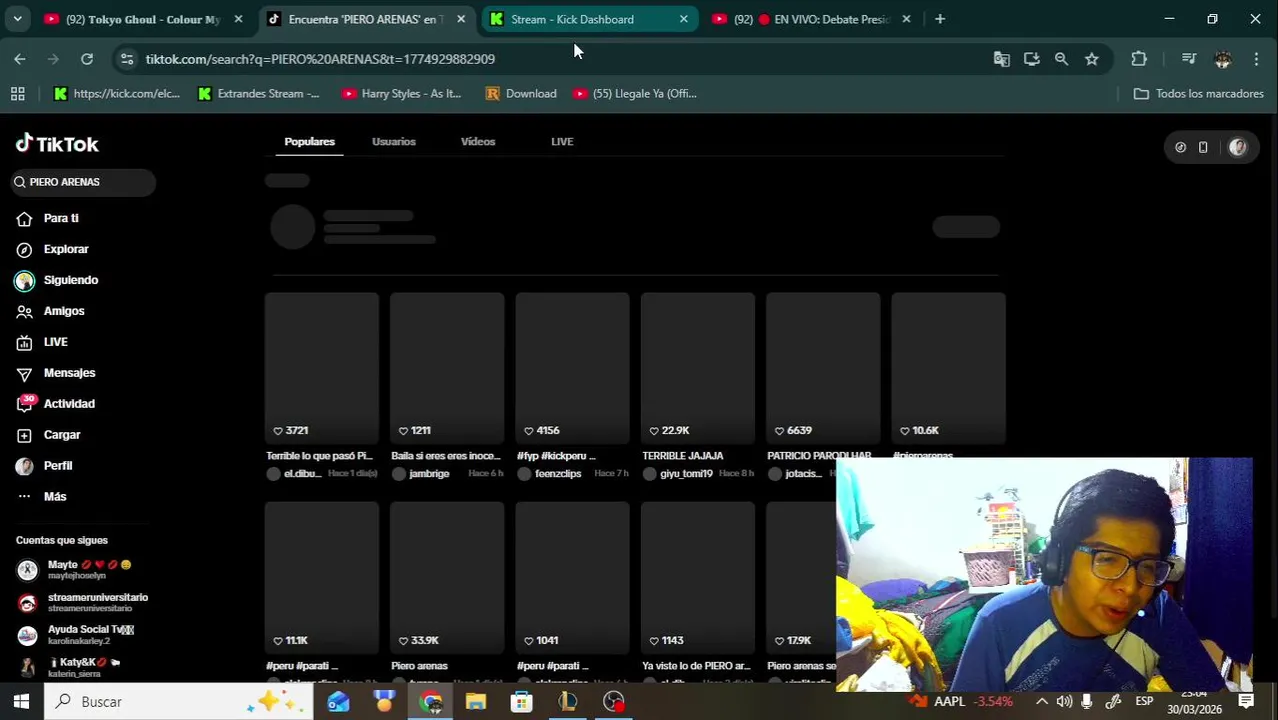This screenshot has height=720, width=1278.
Task: Open File Explorer from the taskbar
Action: pos(475,701)
